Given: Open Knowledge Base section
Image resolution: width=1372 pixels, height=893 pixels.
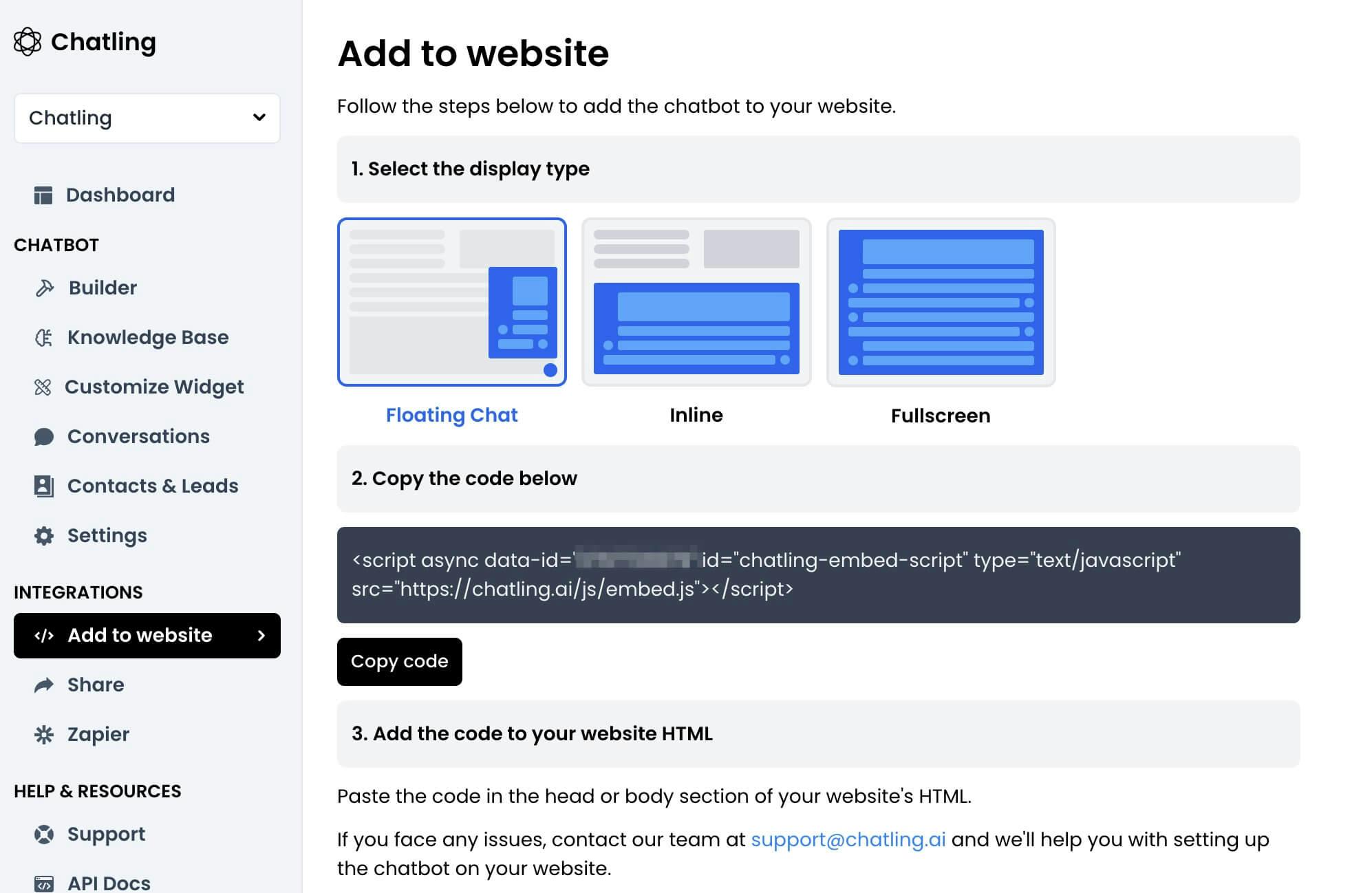Looking at the screenshot, I should click(x=148, y=338).
